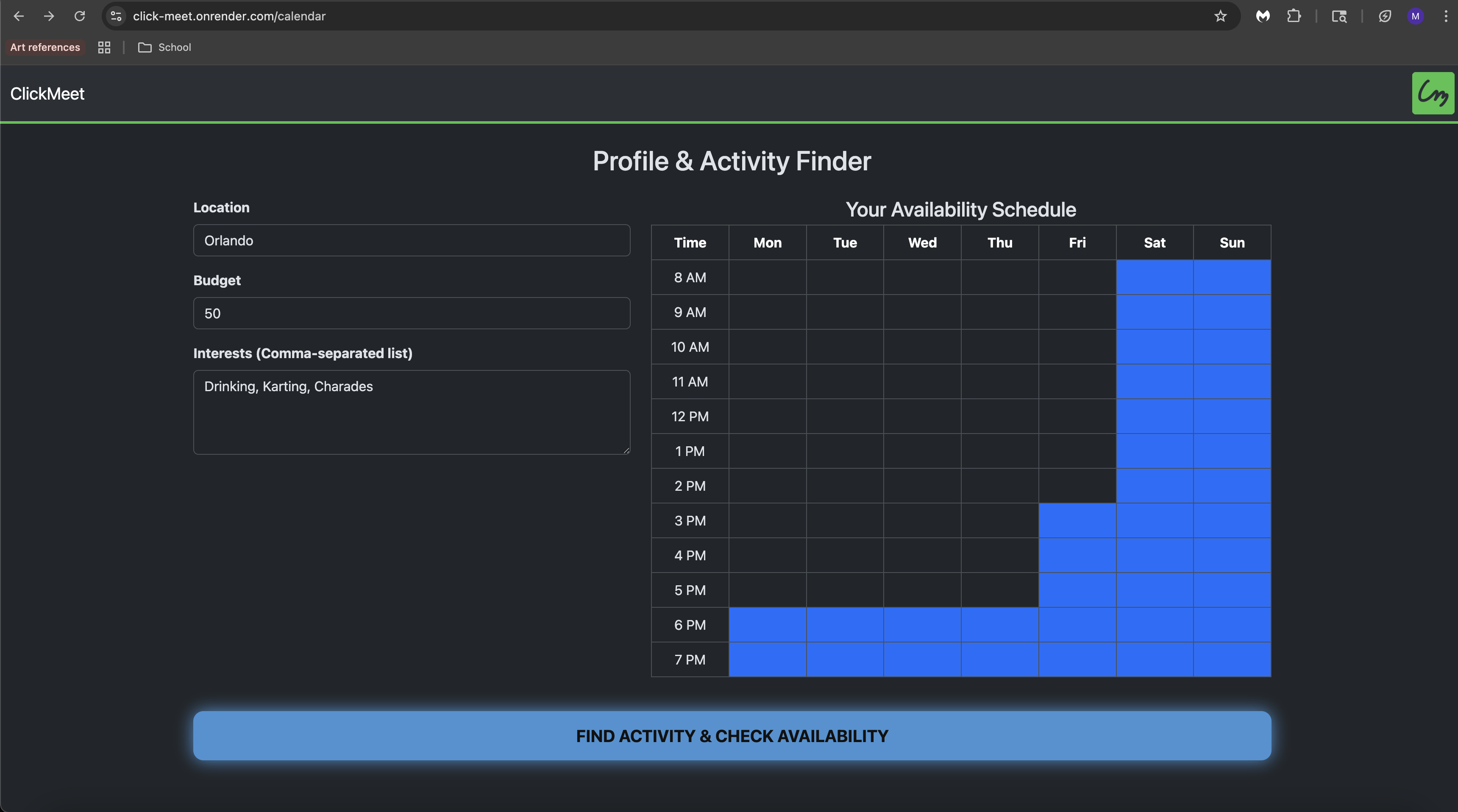This screenshot has width=1458, height=812.
Task: Click the Location field containing Orlando
Action: [412, 240]
